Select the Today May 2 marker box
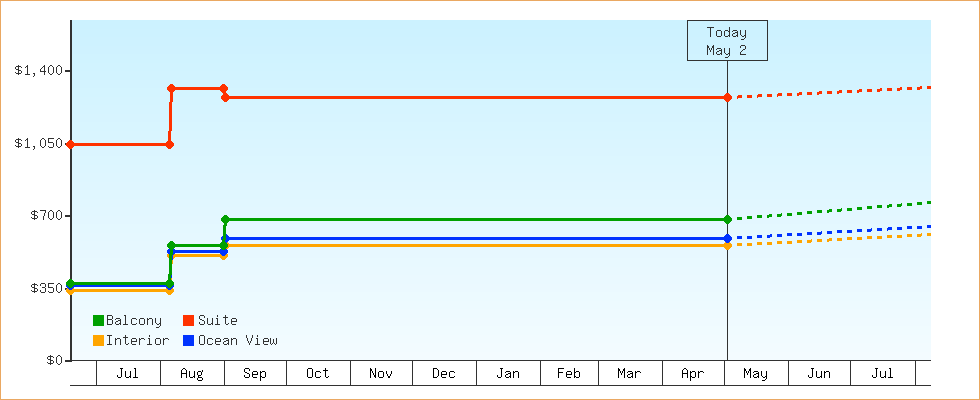980x400 pixels. (728, 41)
